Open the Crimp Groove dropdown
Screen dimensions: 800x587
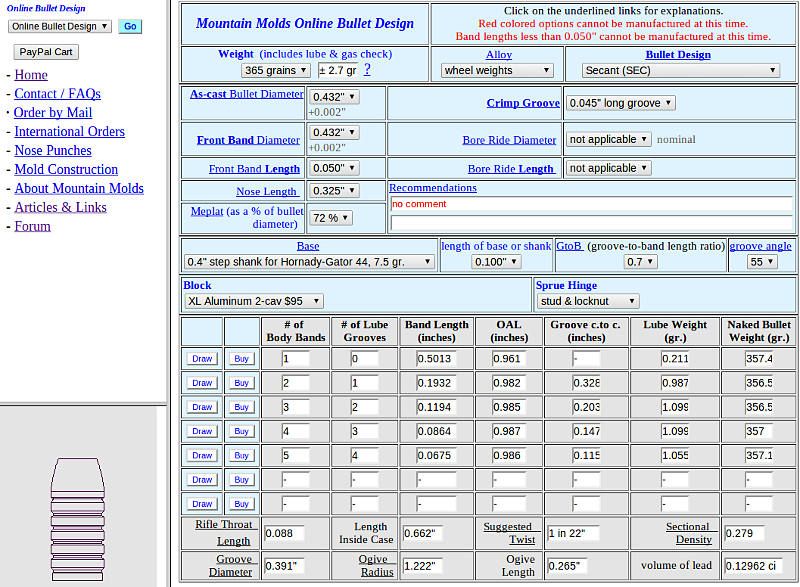coord(621,103)
